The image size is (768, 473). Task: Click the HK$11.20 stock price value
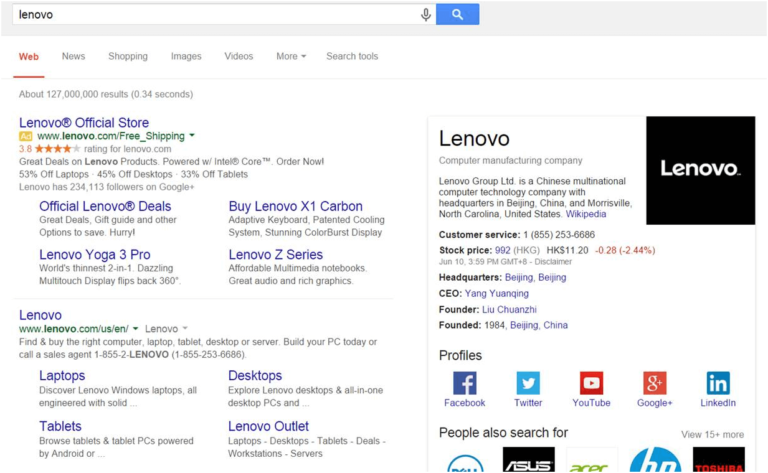coord(567,250)
